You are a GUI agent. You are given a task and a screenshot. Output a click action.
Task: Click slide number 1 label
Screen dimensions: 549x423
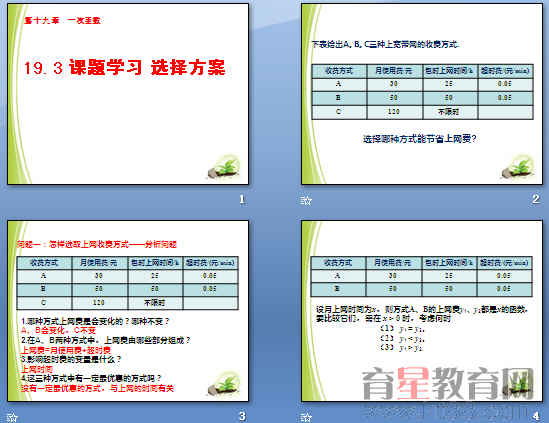pyautogui.click(x=242, y=200)
